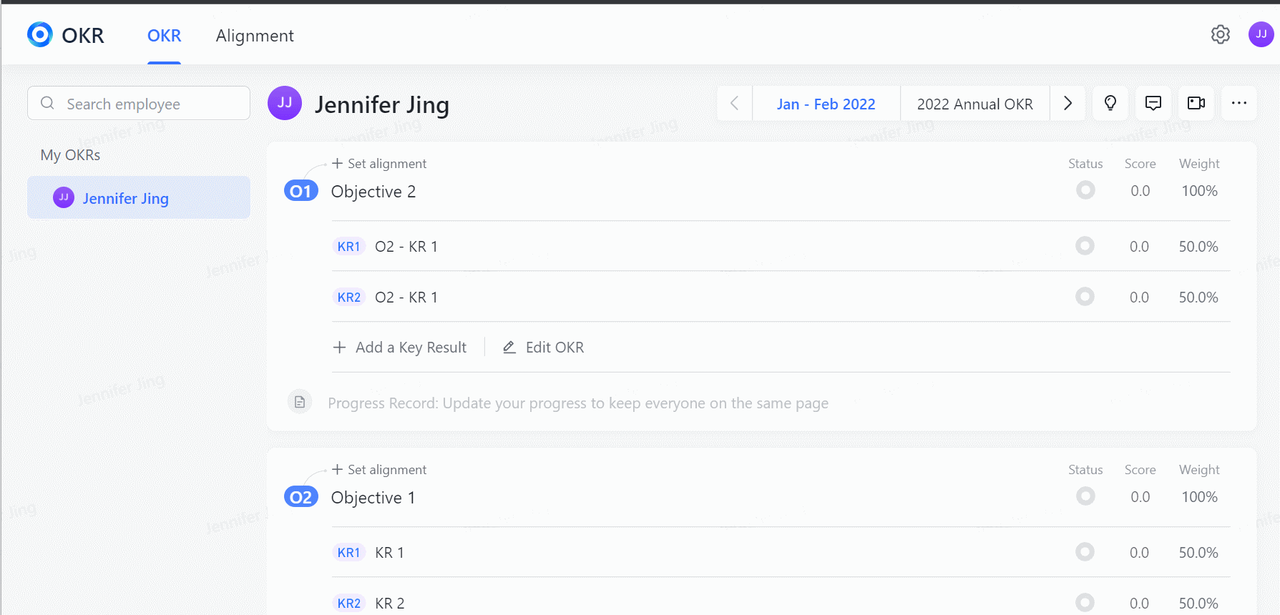Click the video camera icon
1280x615 pixels.
(1196, 103)
